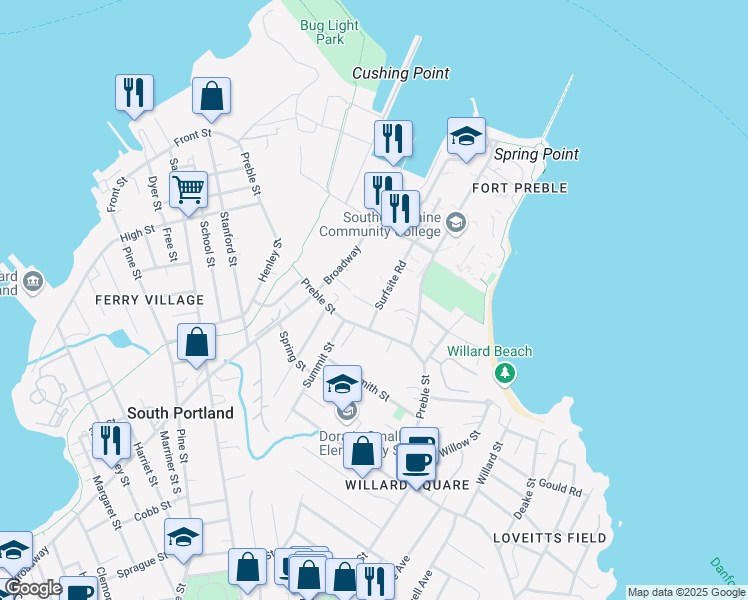
Task: Open the coffee cup marker at Willard Square
Action: coord(418,461)
